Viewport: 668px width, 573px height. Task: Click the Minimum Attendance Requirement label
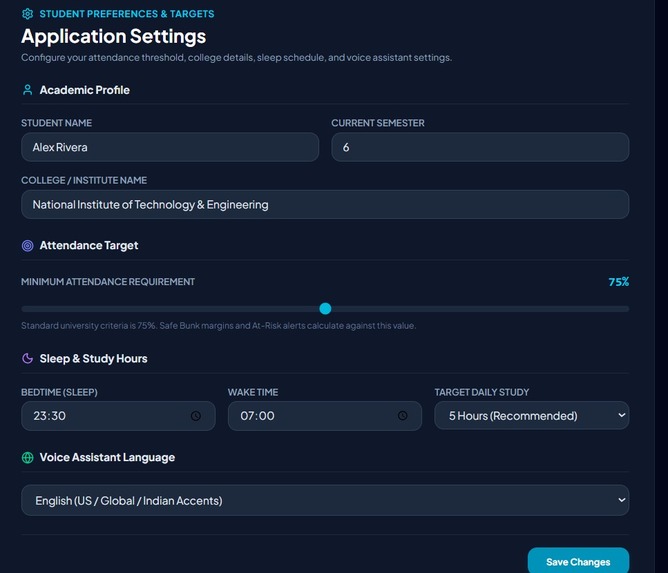point(108,282)
